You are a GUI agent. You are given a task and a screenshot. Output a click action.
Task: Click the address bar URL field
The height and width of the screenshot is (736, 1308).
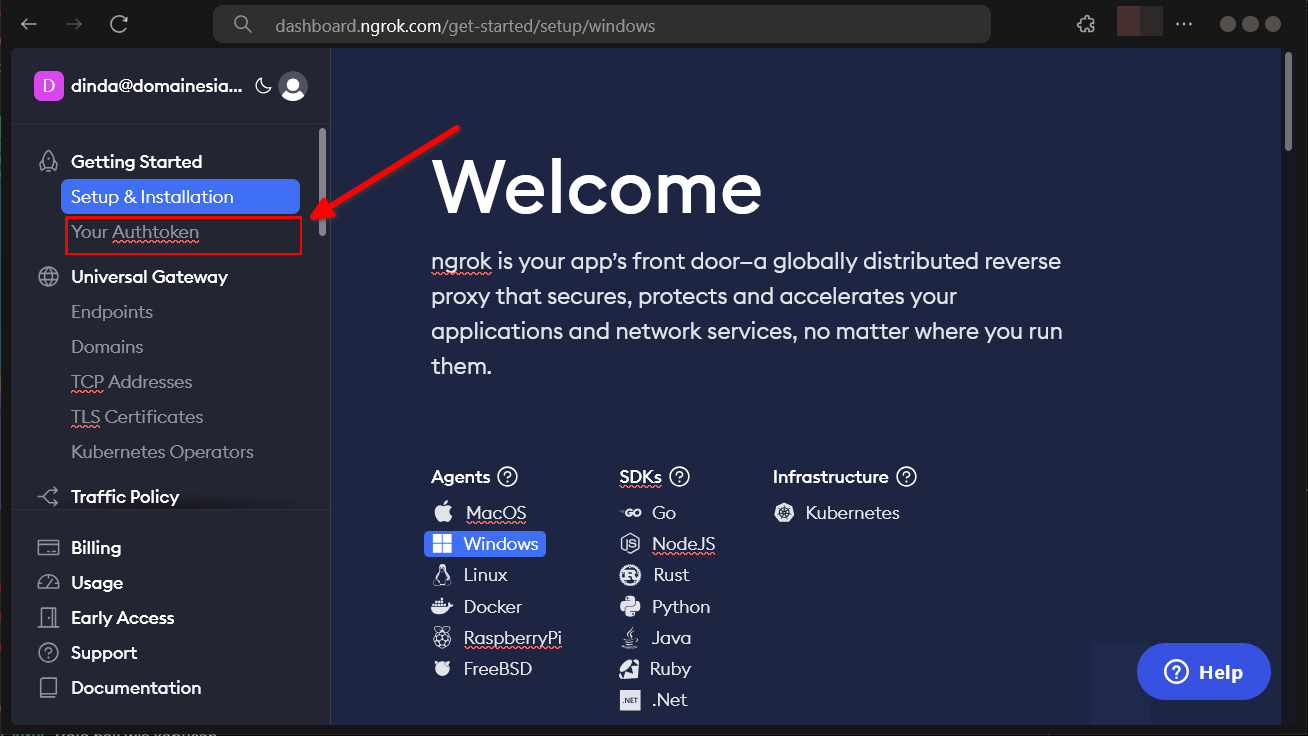coord(602,25)
